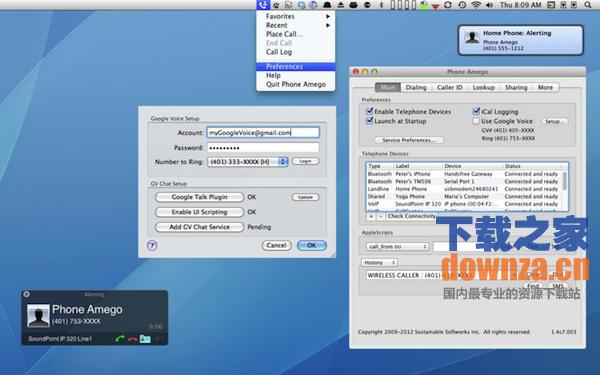
Task: Open the Wi-Fi status menu
Action: tap(476, 5)
